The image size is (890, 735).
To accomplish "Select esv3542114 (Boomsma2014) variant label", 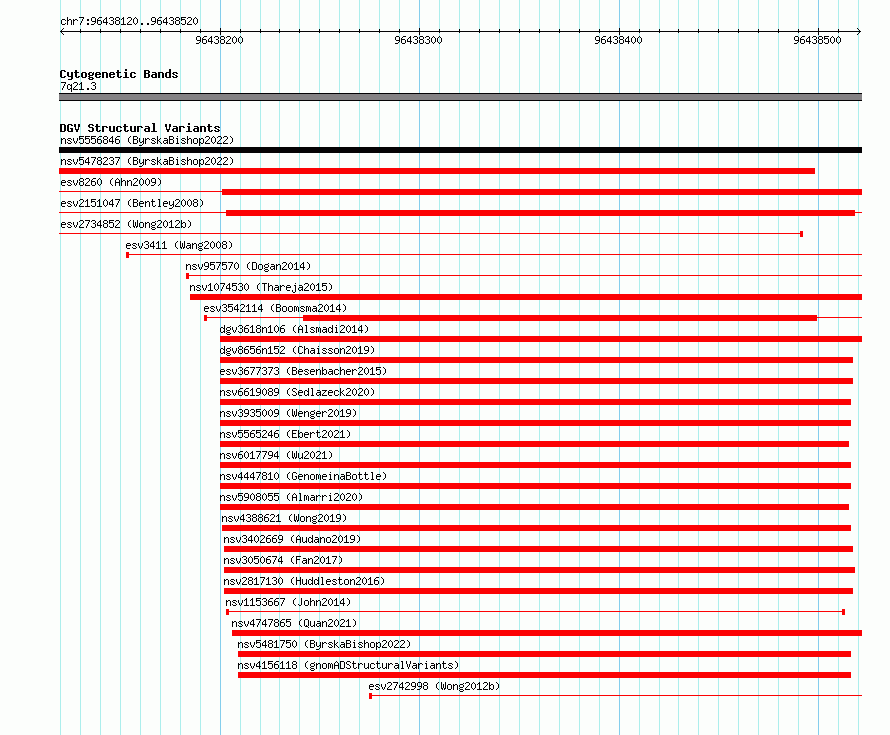I will click(275, 308).
